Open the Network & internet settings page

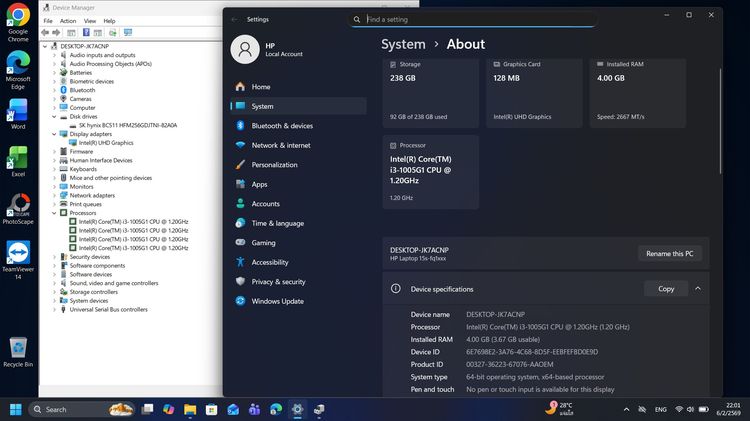coord(280,145)
